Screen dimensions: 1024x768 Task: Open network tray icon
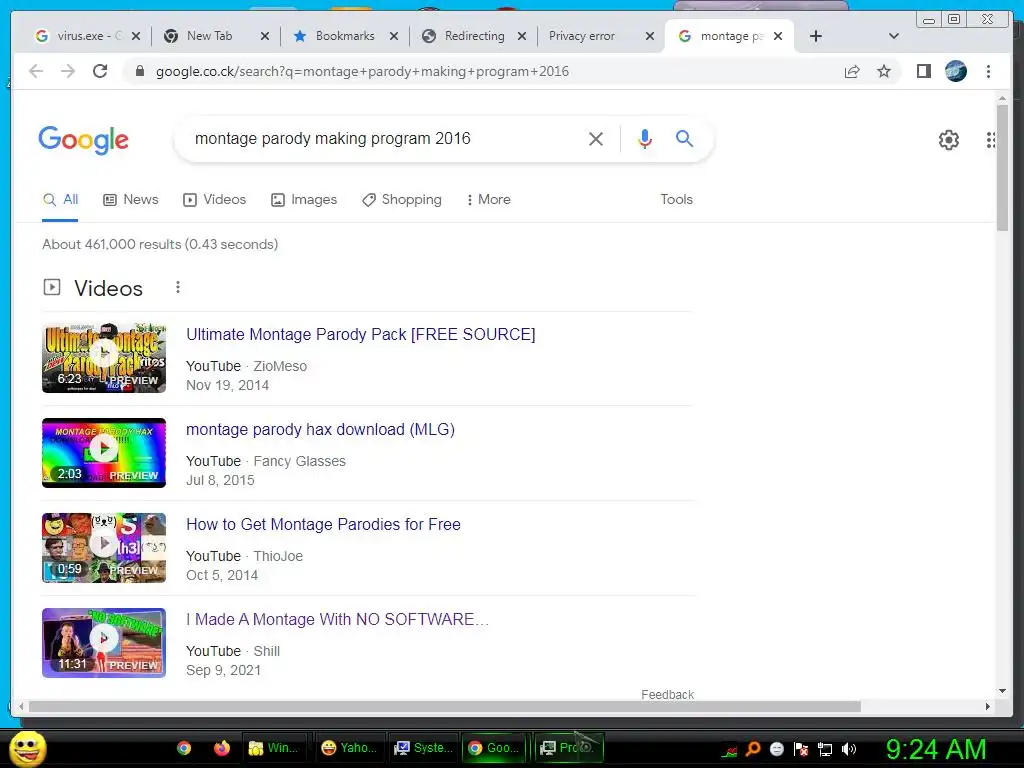(825, 749)
